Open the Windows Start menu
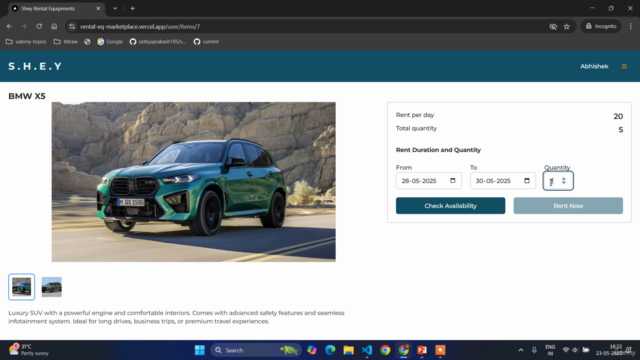 click(200, 350)
